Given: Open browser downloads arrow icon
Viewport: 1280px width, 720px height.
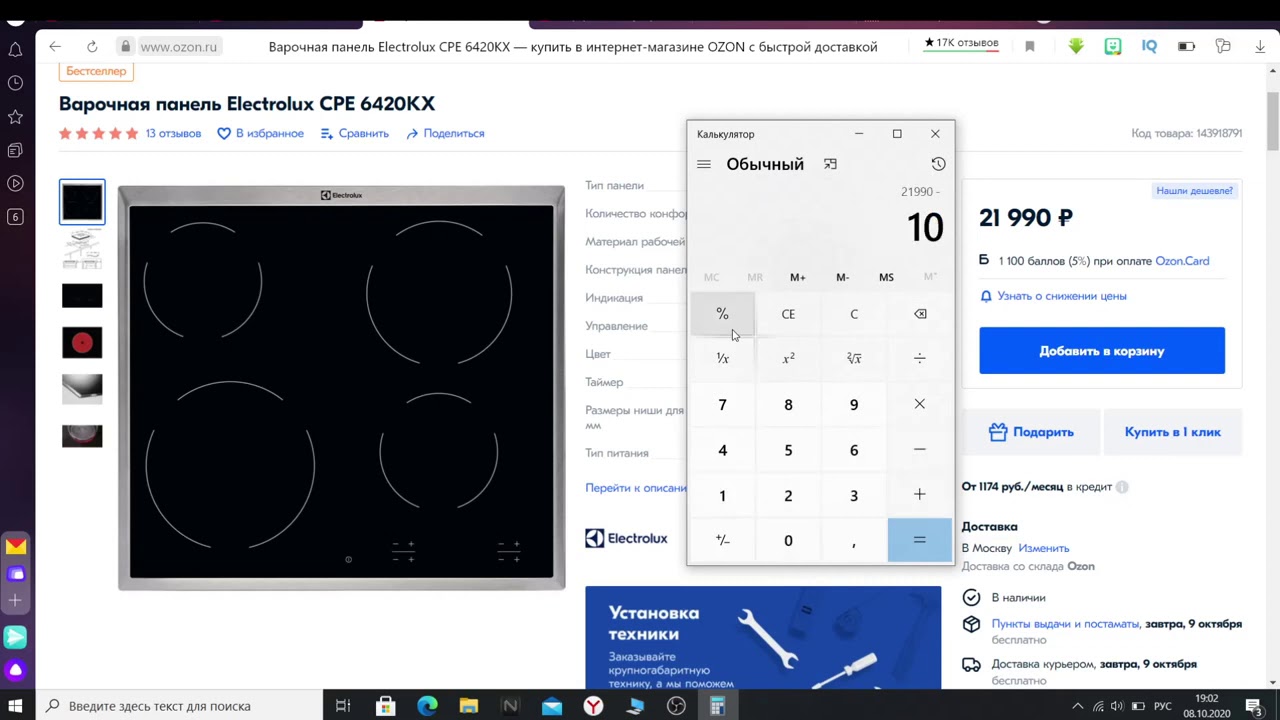Looking at the screenshot, I should pyautogui.click(x=1260, y=46).
